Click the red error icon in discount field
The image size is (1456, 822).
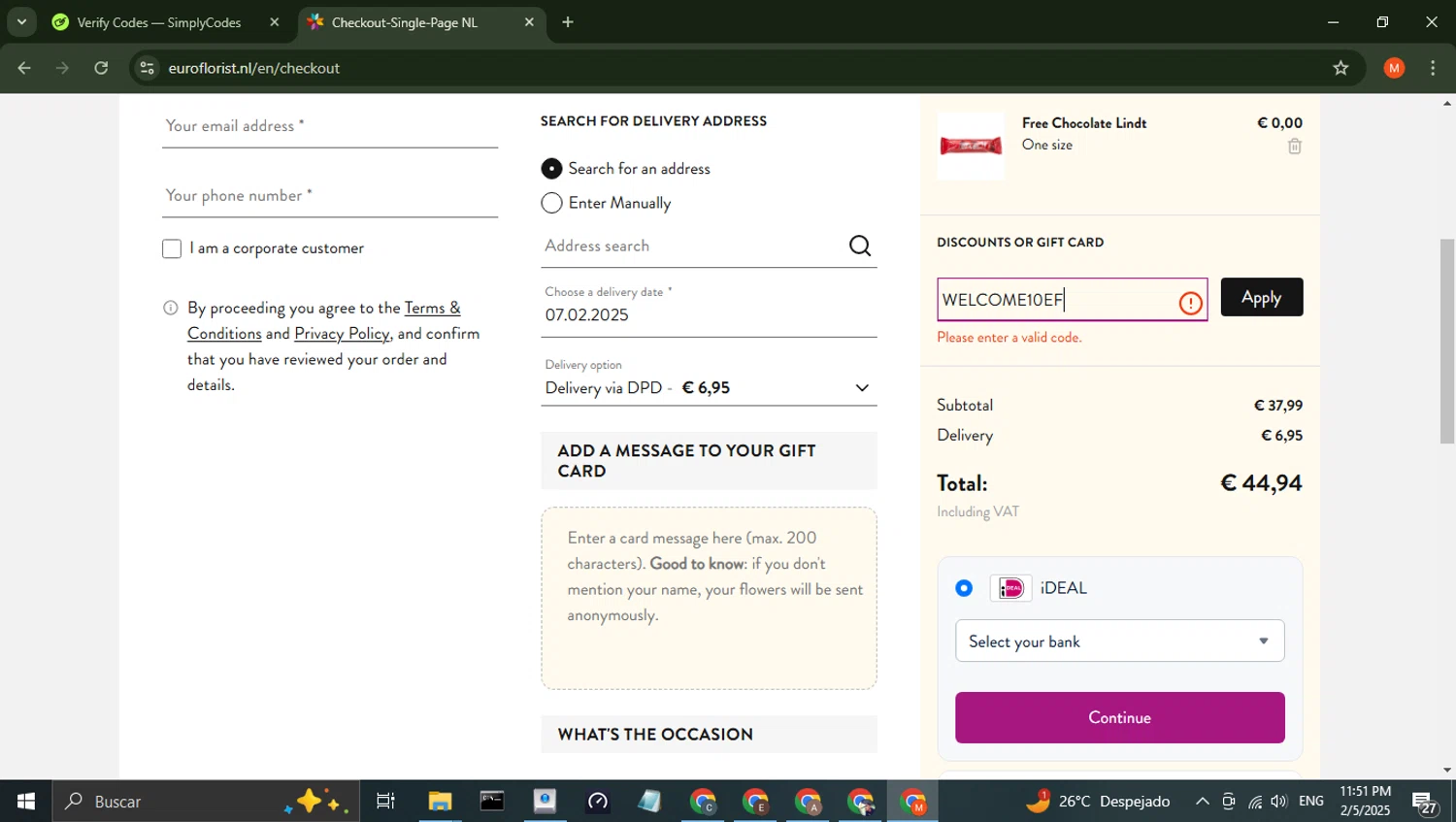point(1190,303)
